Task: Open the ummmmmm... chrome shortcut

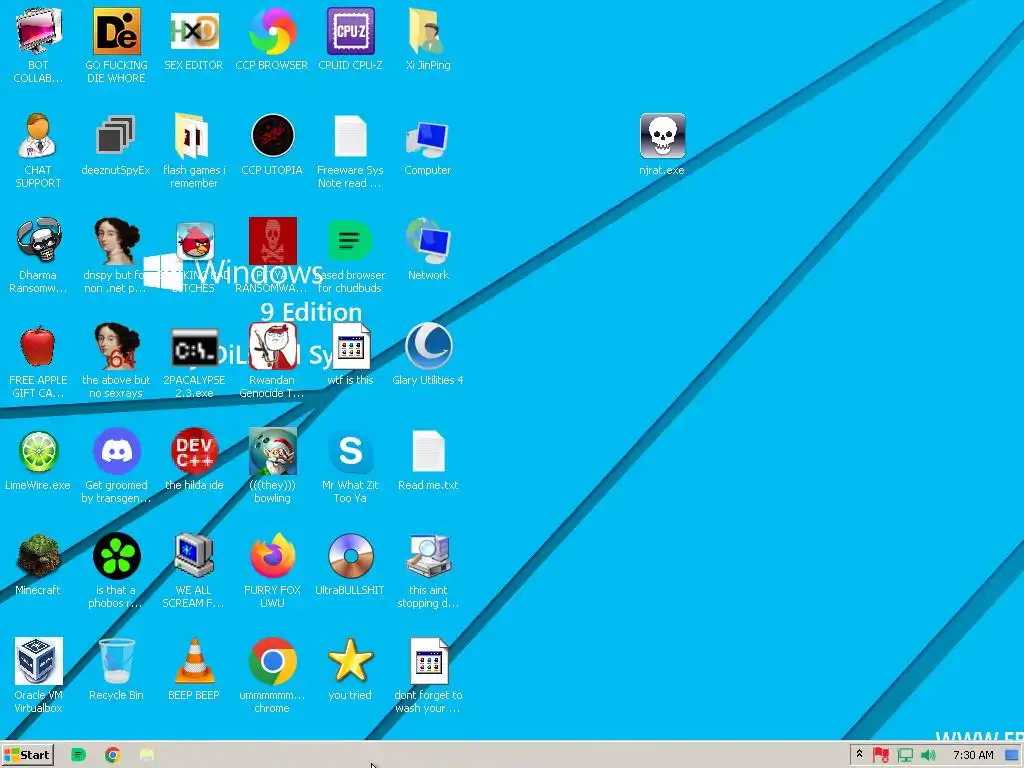Action: click(x=272, y=675)
